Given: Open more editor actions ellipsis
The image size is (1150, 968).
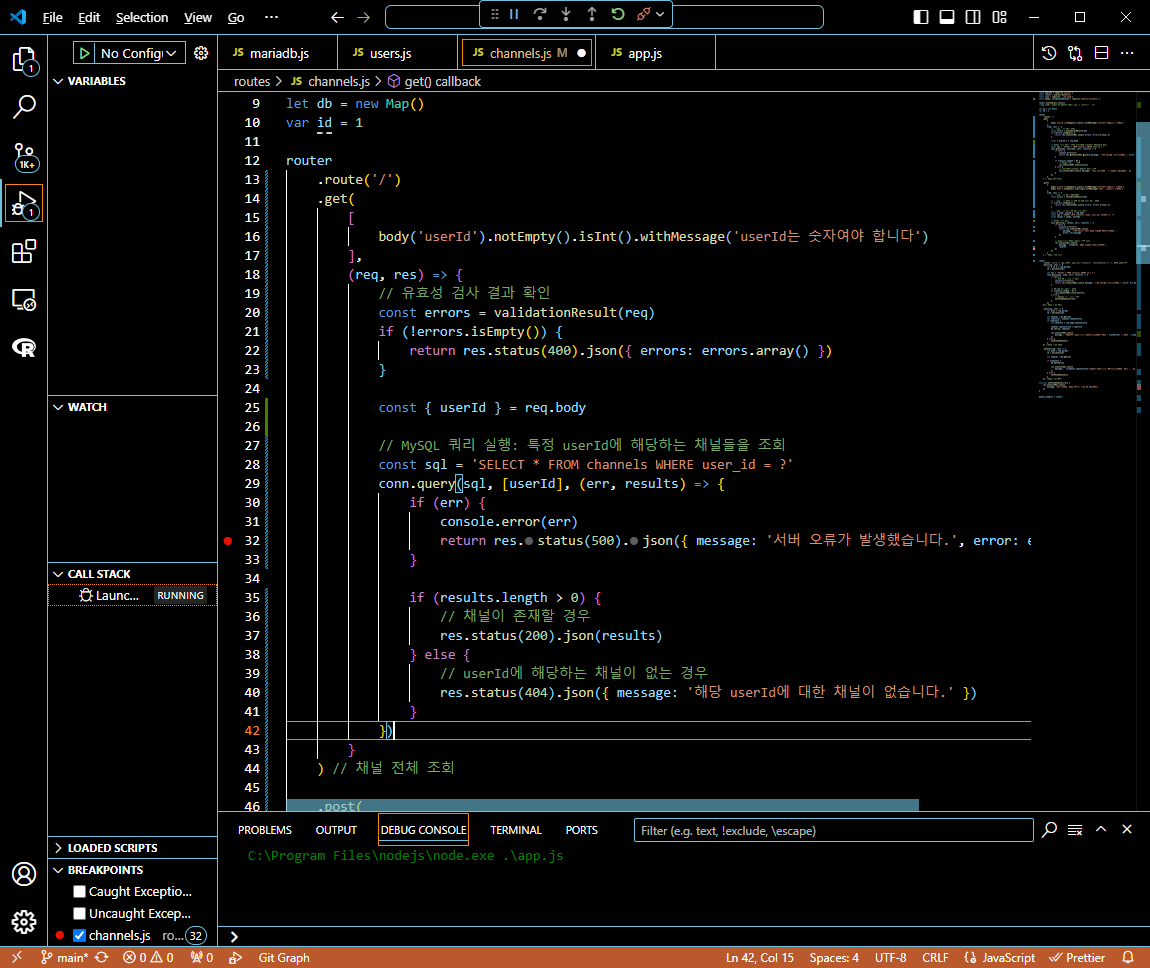Looking at the screenshot, I should click(1127, 53).
